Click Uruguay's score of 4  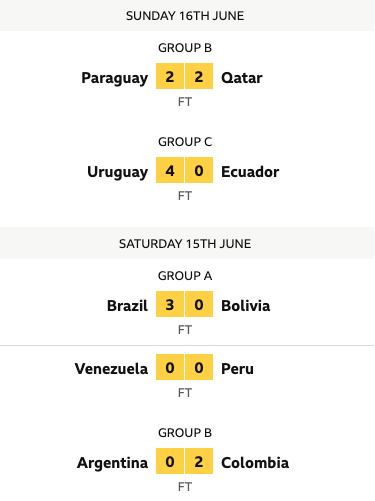pyautogui.click(x=170, y=170)
